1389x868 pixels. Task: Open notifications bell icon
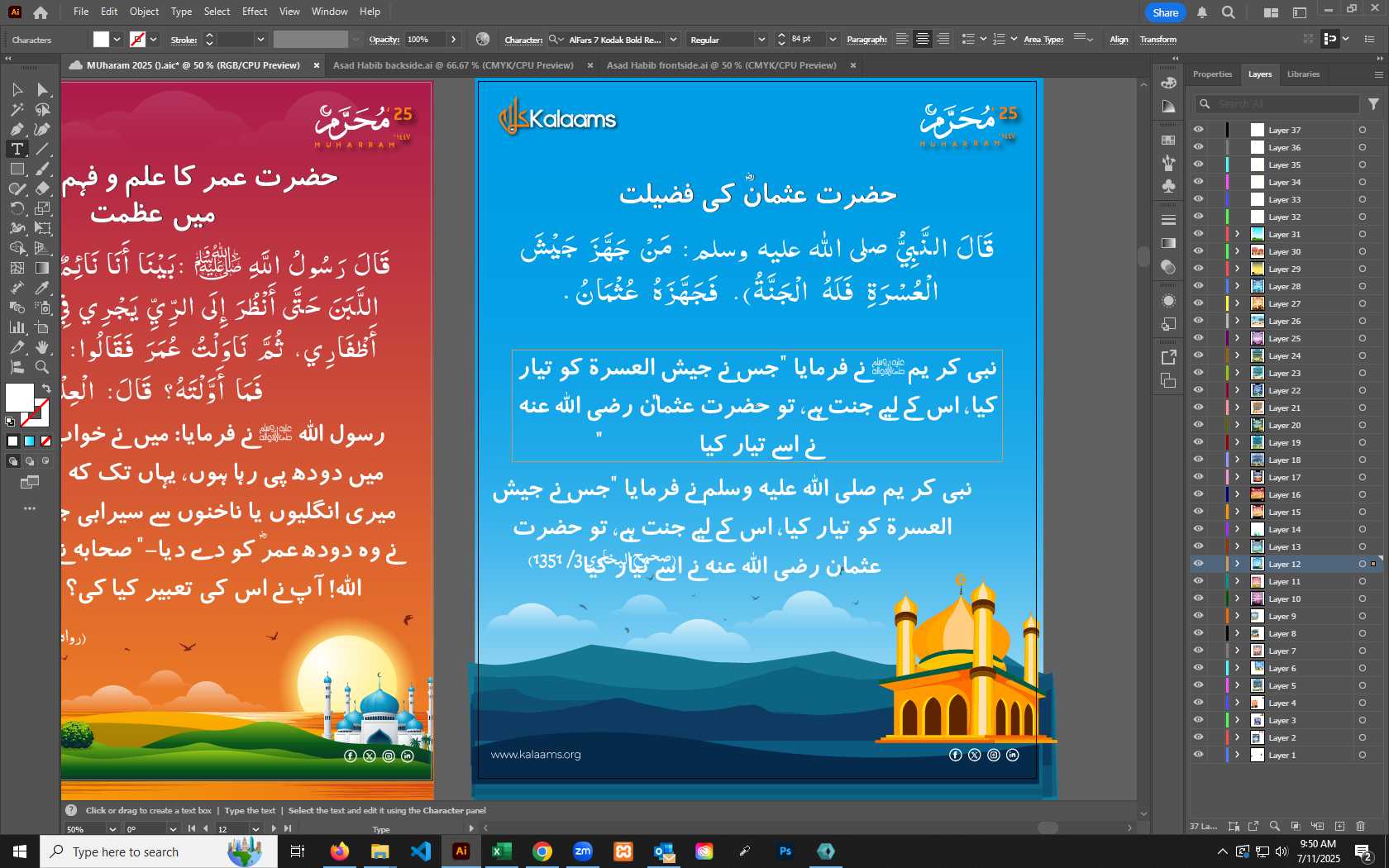pyautogui.click(x=1202, y=12)
